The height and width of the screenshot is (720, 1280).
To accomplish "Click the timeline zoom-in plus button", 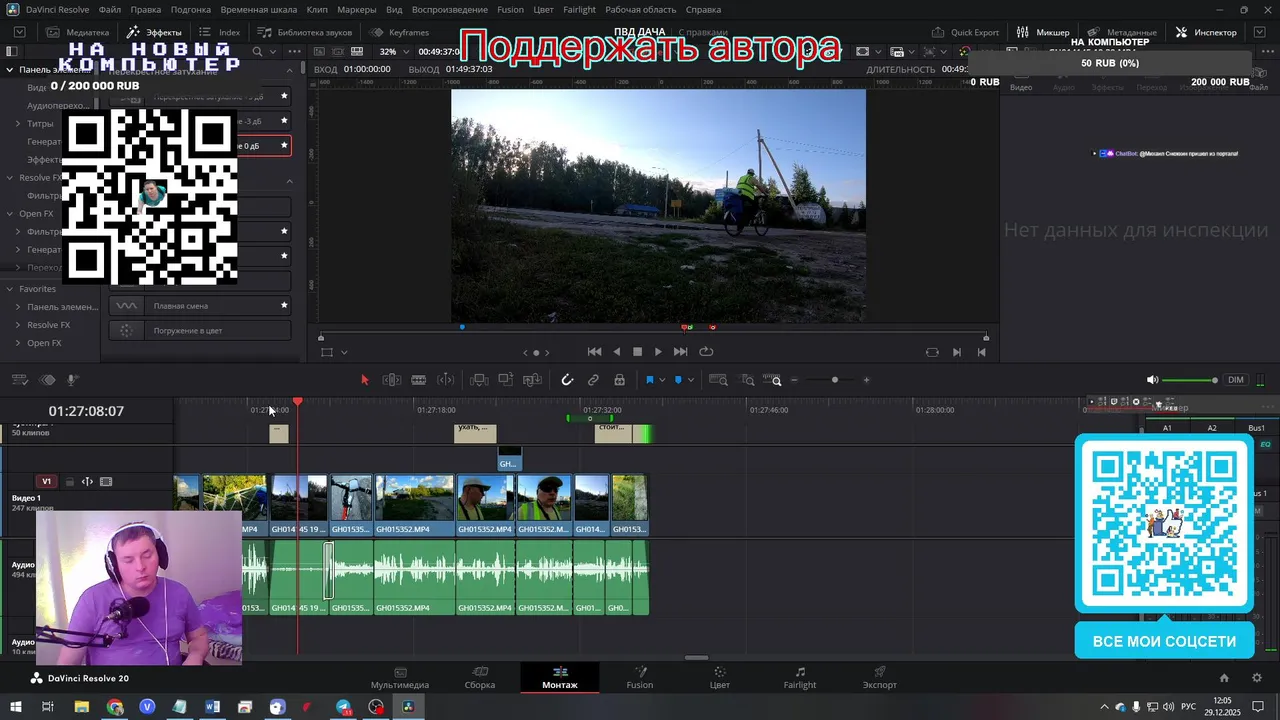I will click(x=866, y=380).
